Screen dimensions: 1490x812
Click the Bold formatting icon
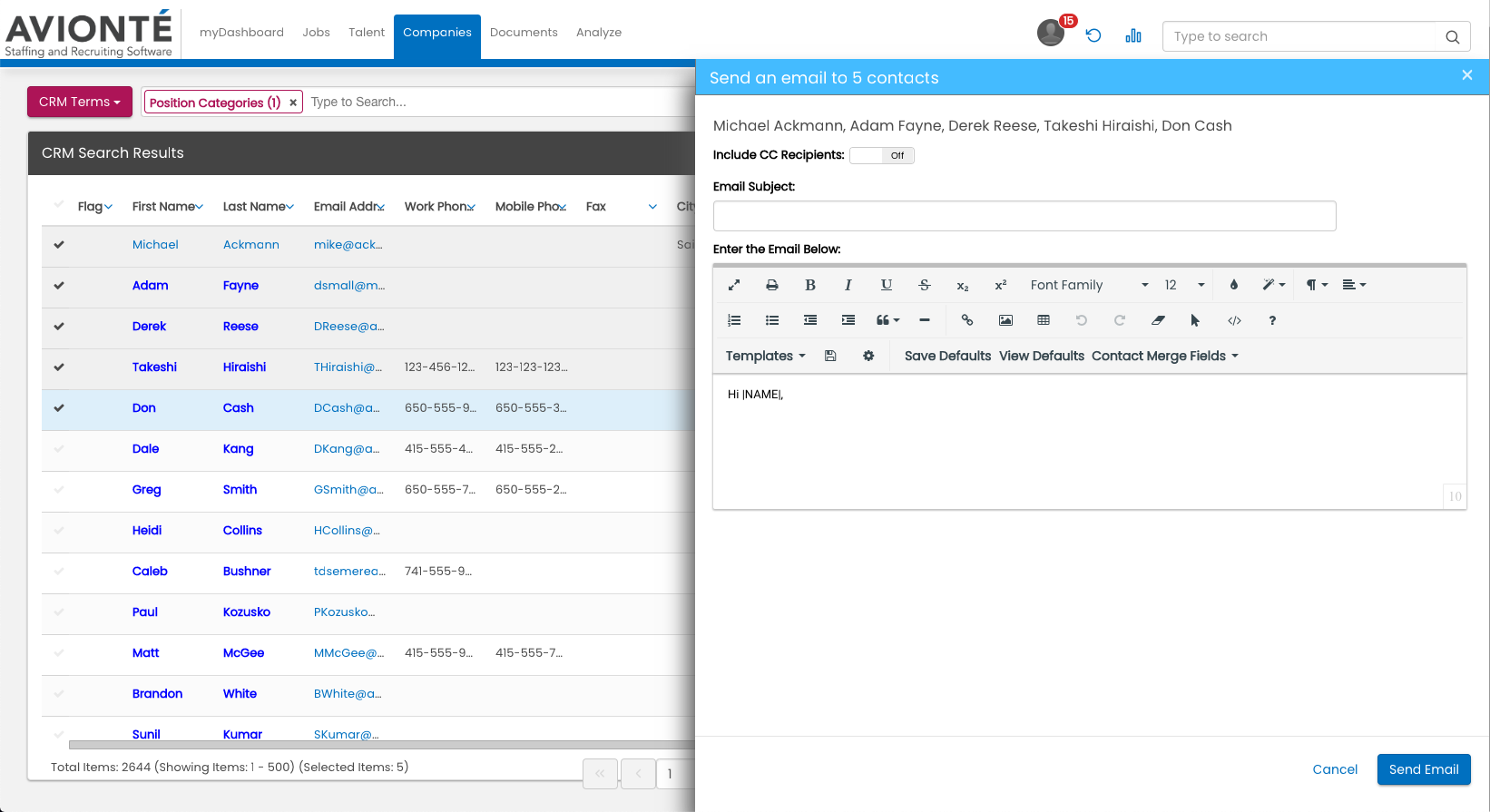click(x=809, y=285)
